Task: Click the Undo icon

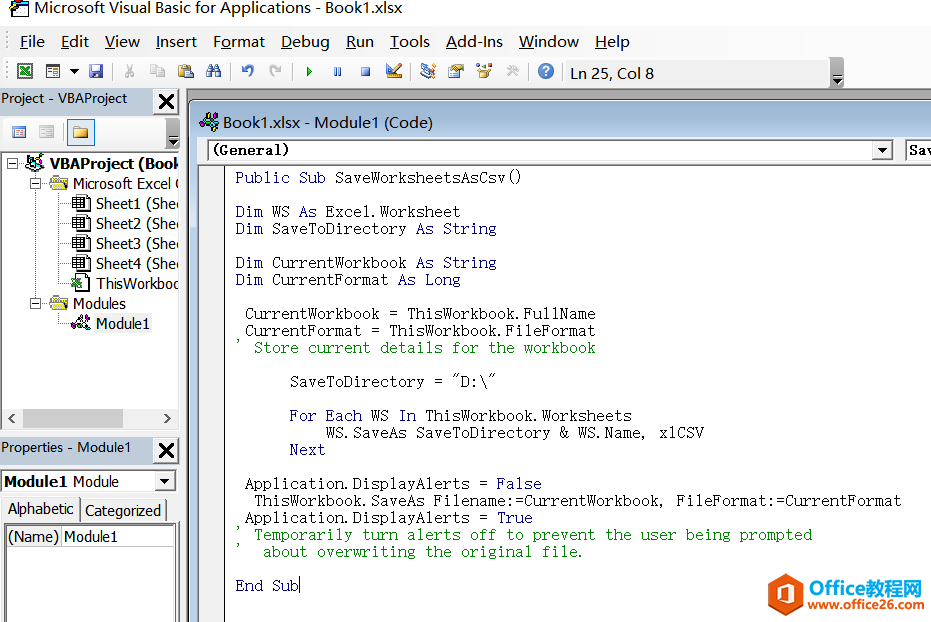Action: (248, 70)
